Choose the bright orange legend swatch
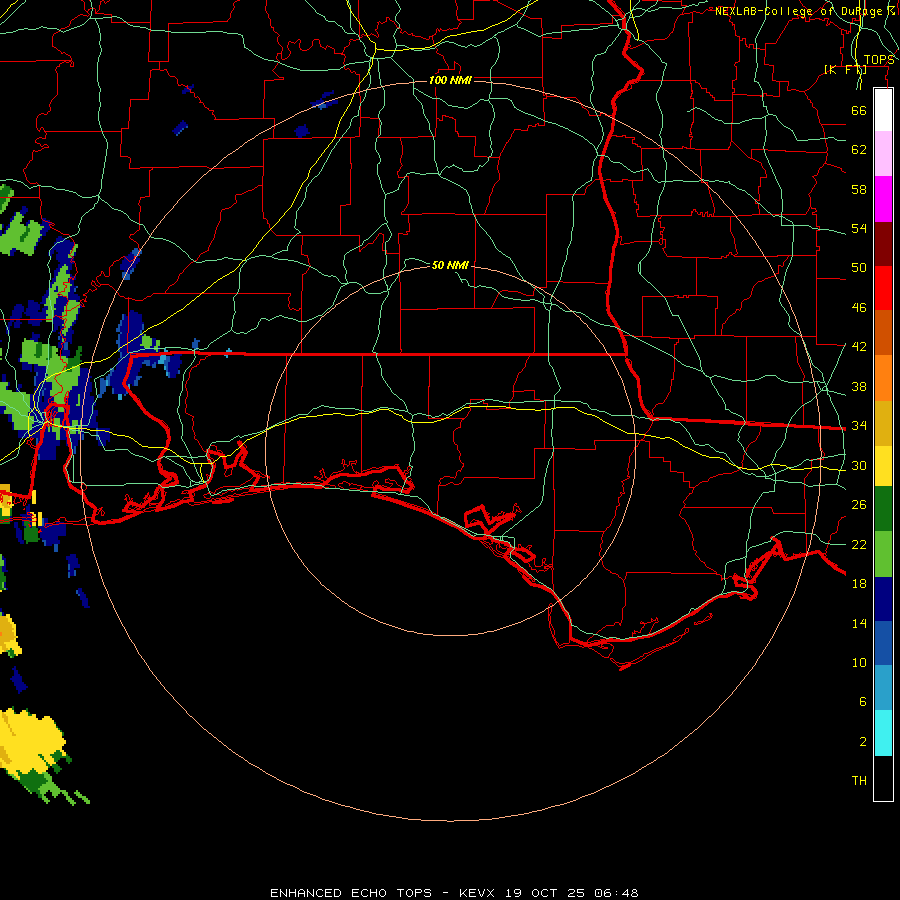The height and width of the screenshot is (900, 900). (883, 378)
